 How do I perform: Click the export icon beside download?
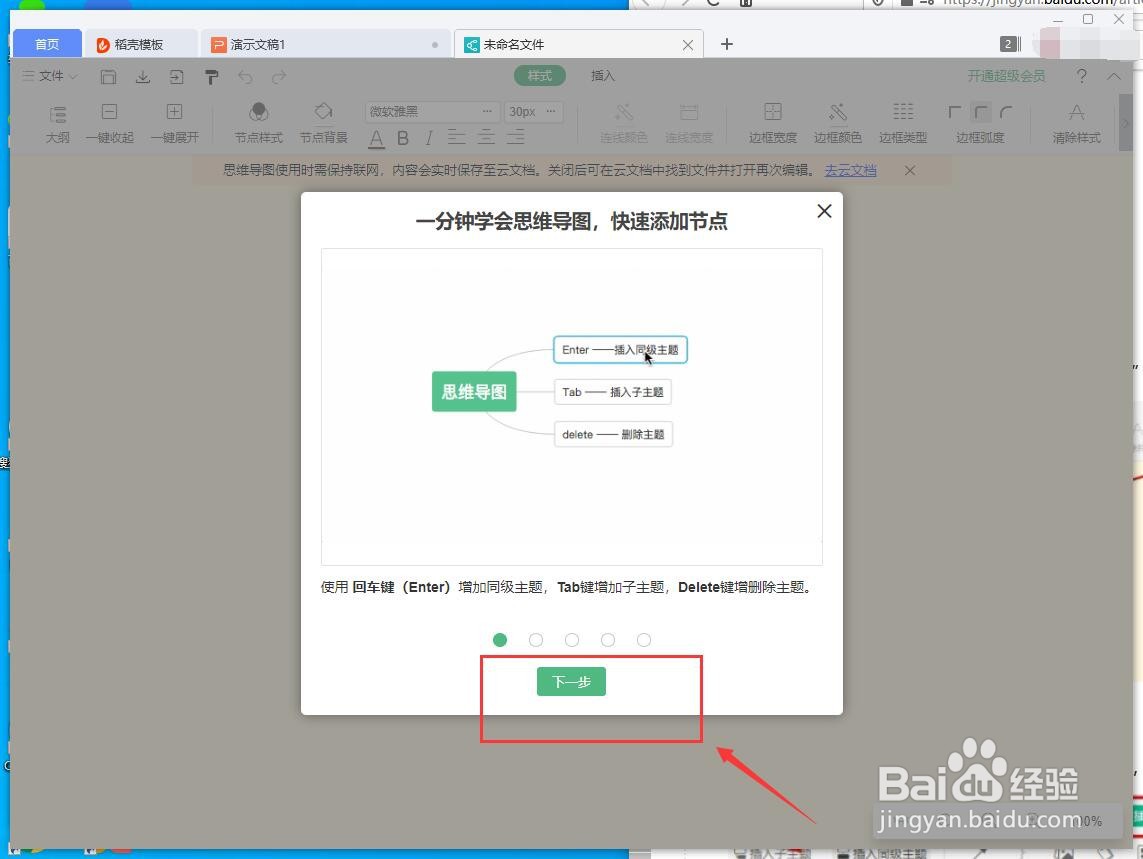point(176,77)
